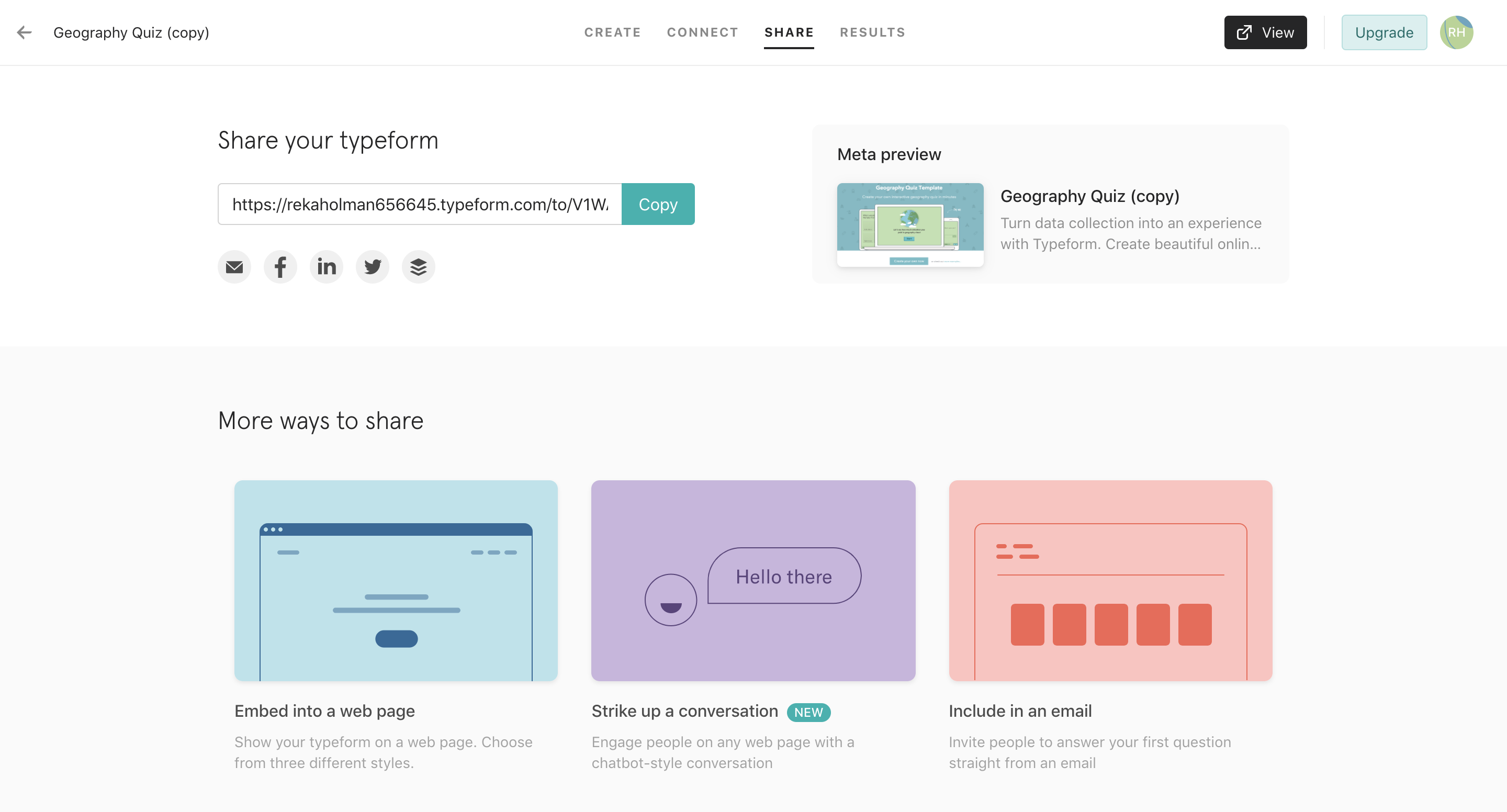Click the NEW badge
The width and height of the screenshot is (1507, 812).
pyautogui.click(x=808, y=712)
